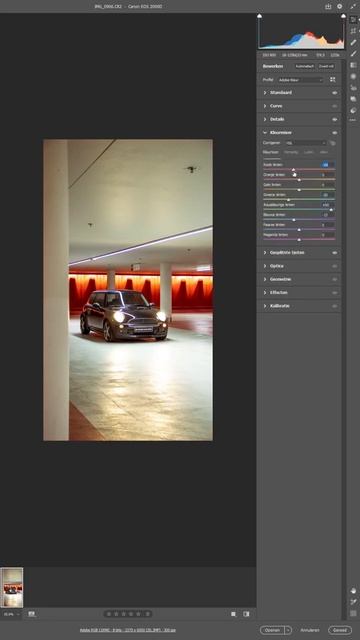Click the Annuleren button
This screenshot has width=360, height=640.
click(x=310, y=630)
